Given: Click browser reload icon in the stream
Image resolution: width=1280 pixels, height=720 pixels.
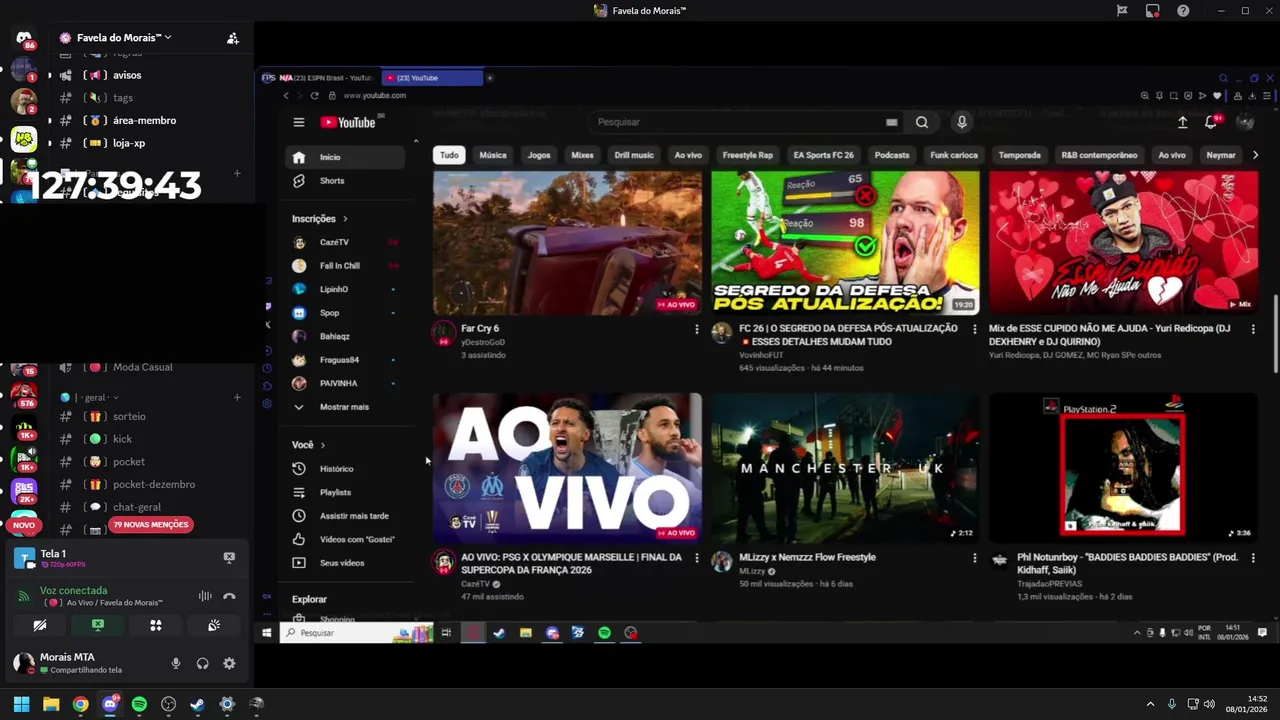Looking at the screenshot, I should (315, 96).
